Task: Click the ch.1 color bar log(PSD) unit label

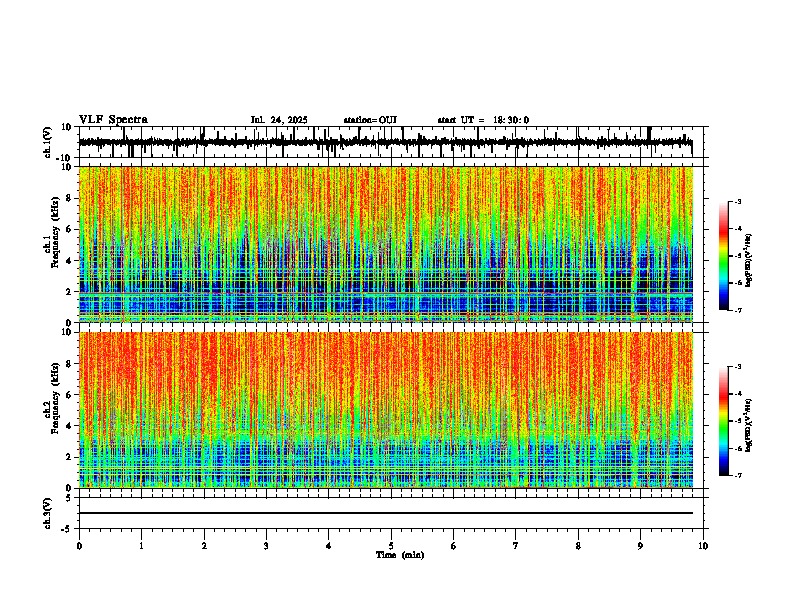Action: [749, 260]
